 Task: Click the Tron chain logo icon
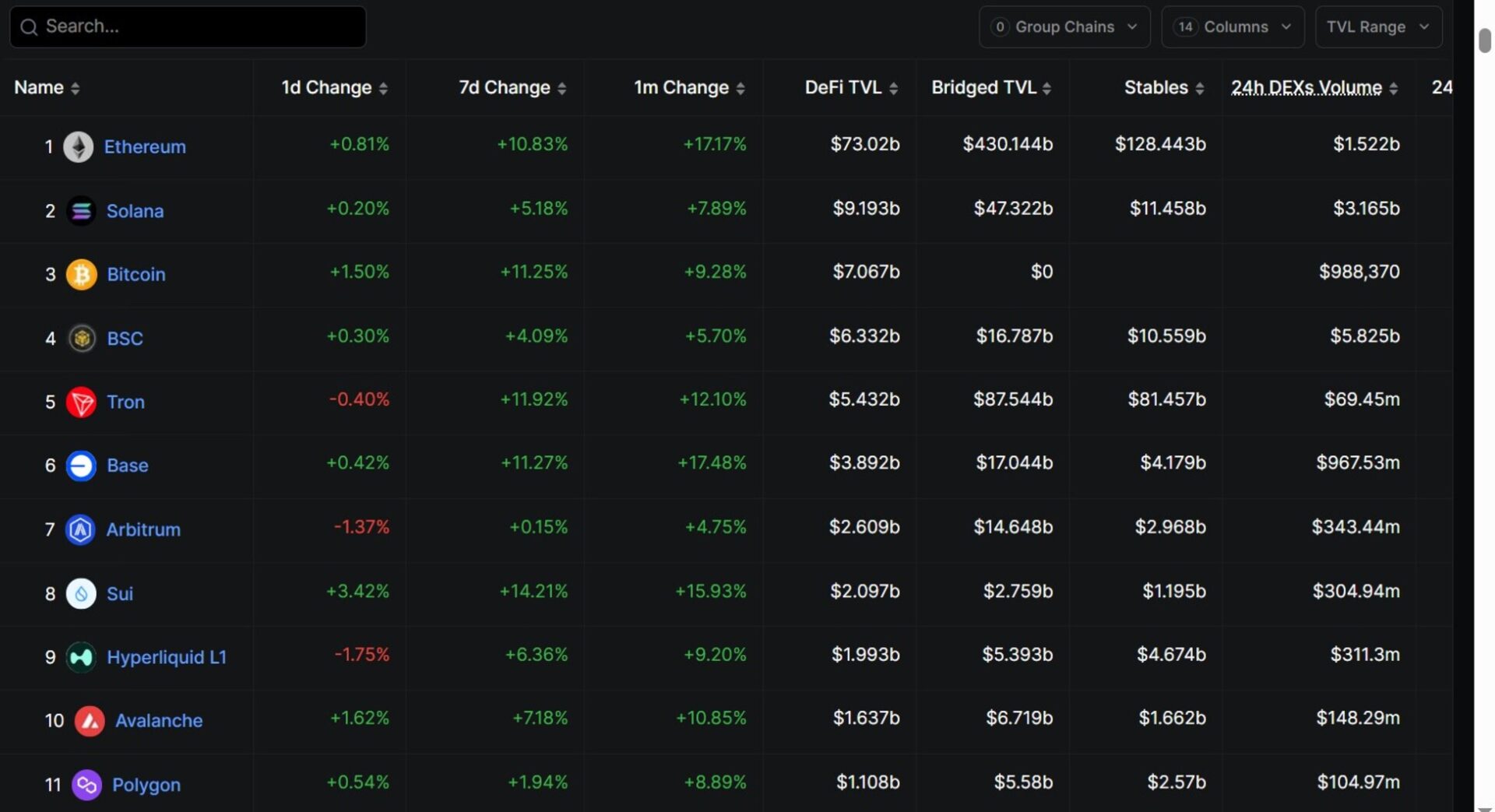tap(81, 402)
